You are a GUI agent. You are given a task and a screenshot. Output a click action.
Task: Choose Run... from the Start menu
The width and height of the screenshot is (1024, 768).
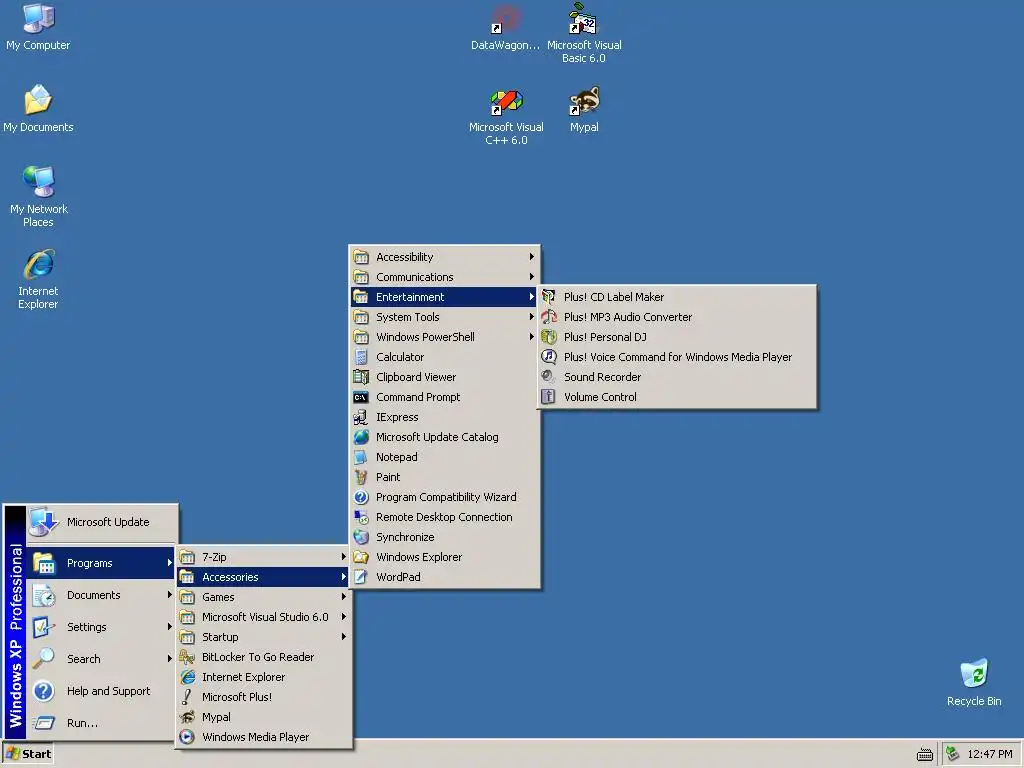tap(101, 723)
